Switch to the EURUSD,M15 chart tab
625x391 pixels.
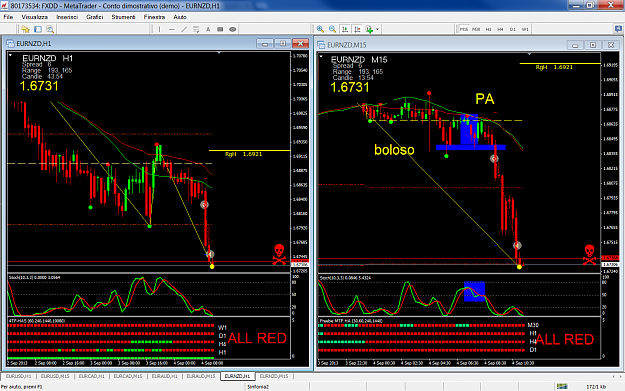[55, 376]
